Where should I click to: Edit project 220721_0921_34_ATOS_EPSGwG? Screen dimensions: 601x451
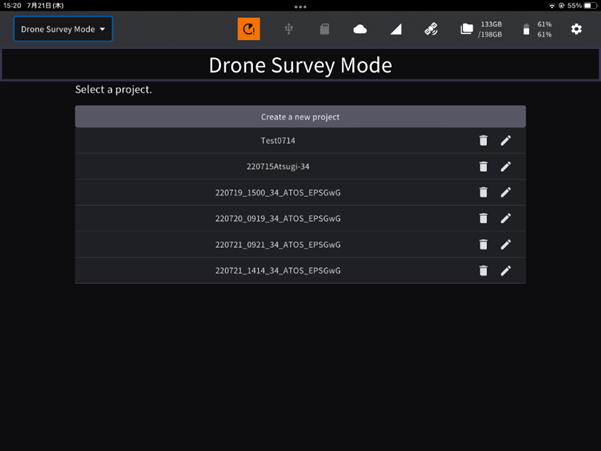point(506,244)
